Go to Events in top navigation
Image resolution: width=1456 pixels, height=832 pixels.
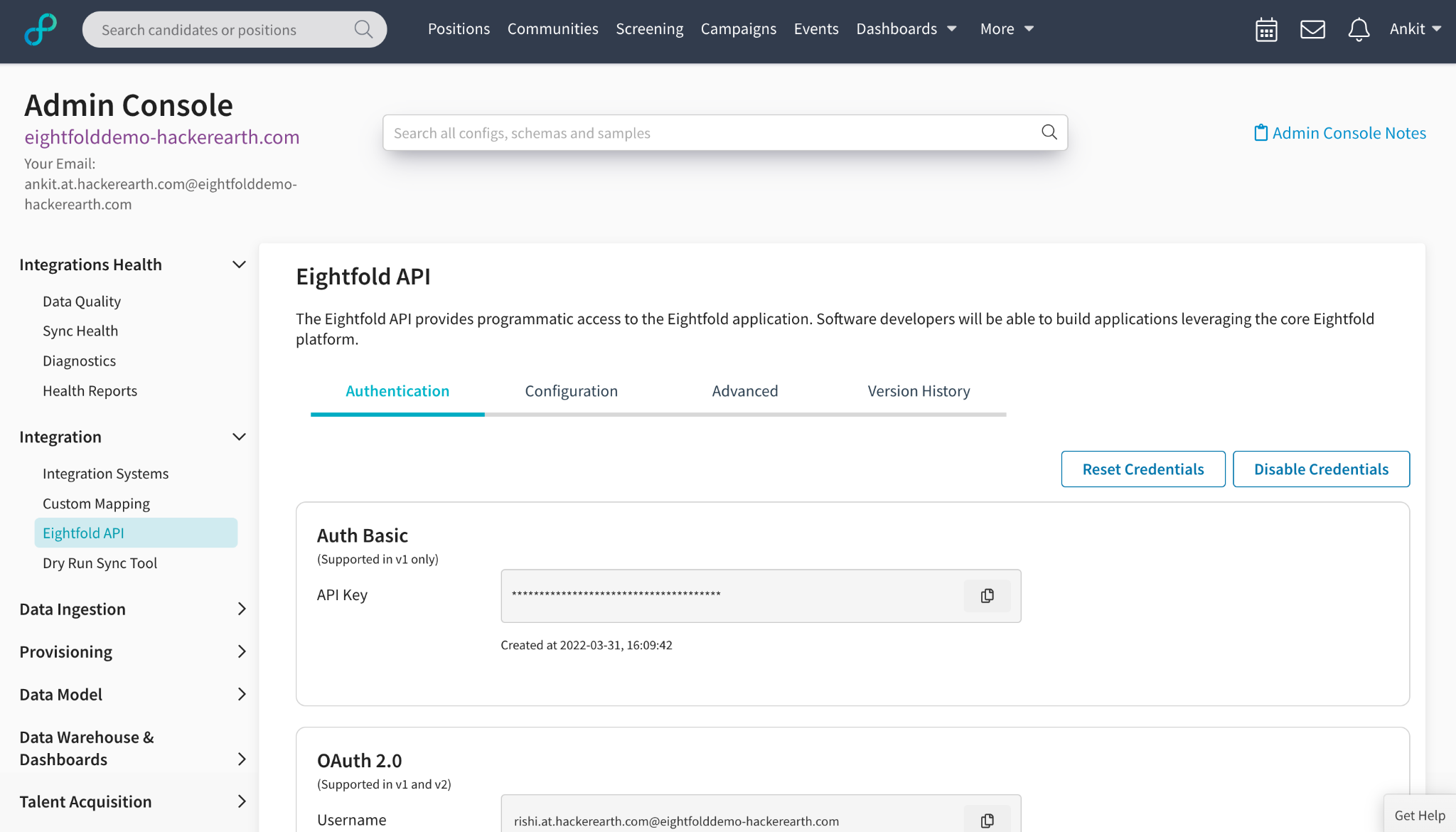pos(816,29)
